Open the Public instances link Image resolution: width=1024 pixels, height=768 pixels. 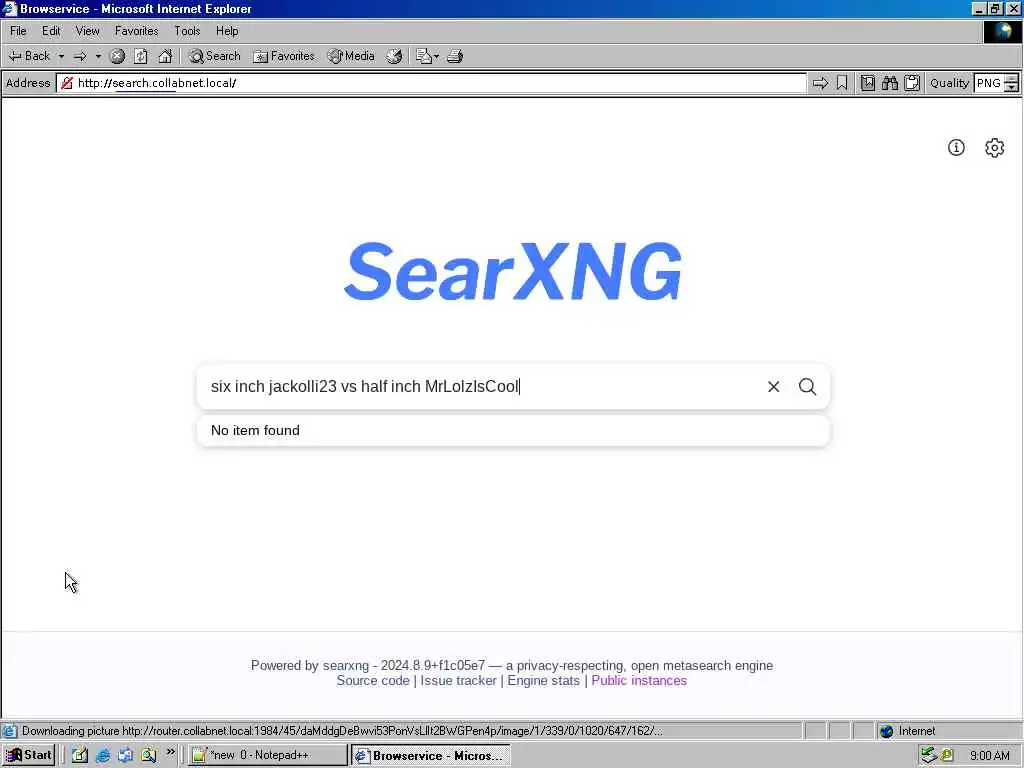[639, 680]
